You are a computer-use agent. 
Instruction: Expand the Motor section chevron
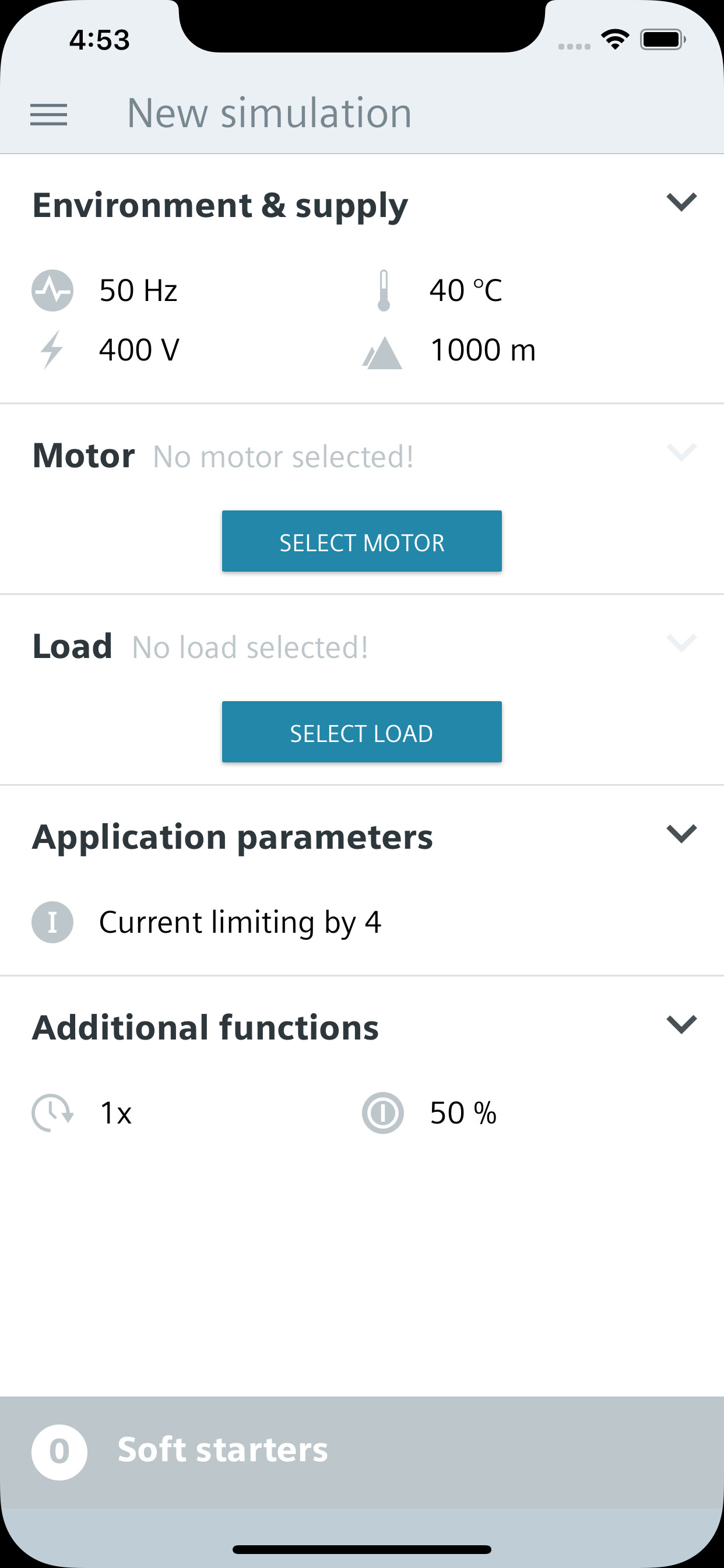pyautogui.click(x=681, y=453)
